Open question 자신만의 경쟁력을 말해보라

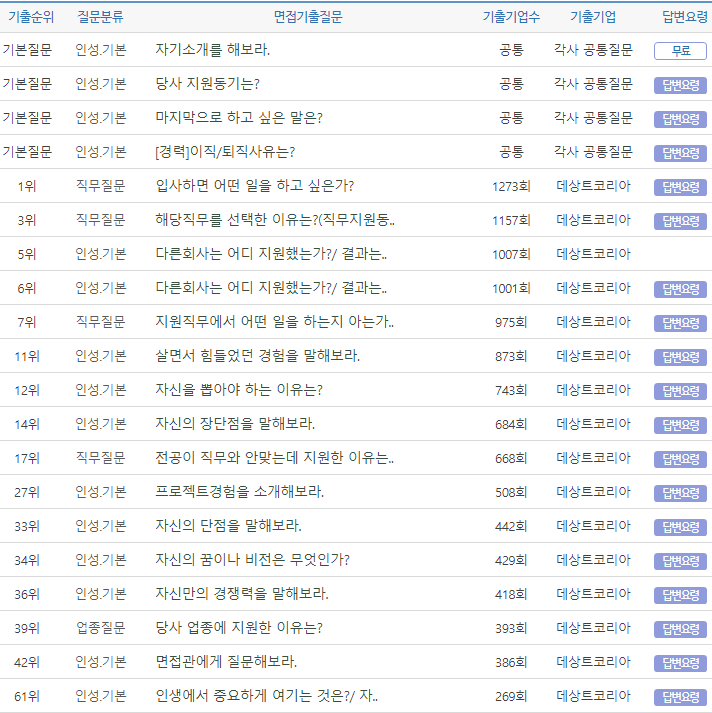click(242, 594)
